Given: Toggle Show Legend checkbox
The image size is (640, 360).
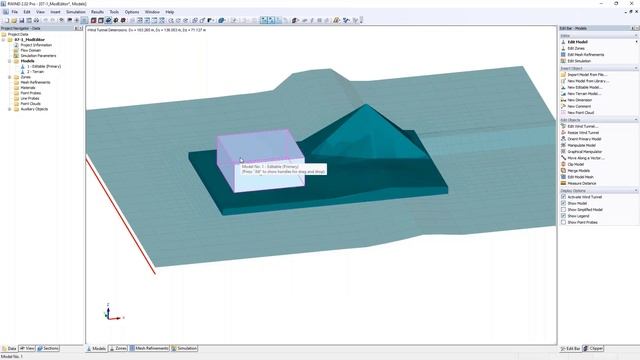Looking at the screenshot, I should (563, 216).
